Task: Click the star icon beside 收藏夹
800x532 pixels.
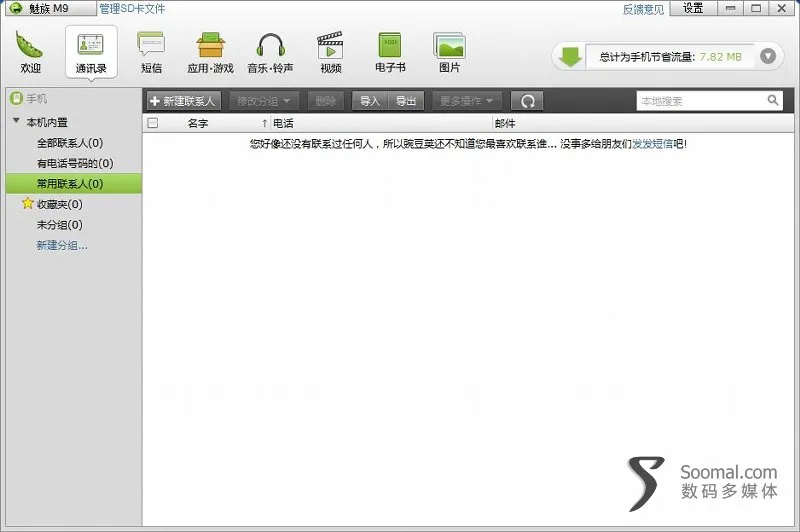Action: point(28,204)
